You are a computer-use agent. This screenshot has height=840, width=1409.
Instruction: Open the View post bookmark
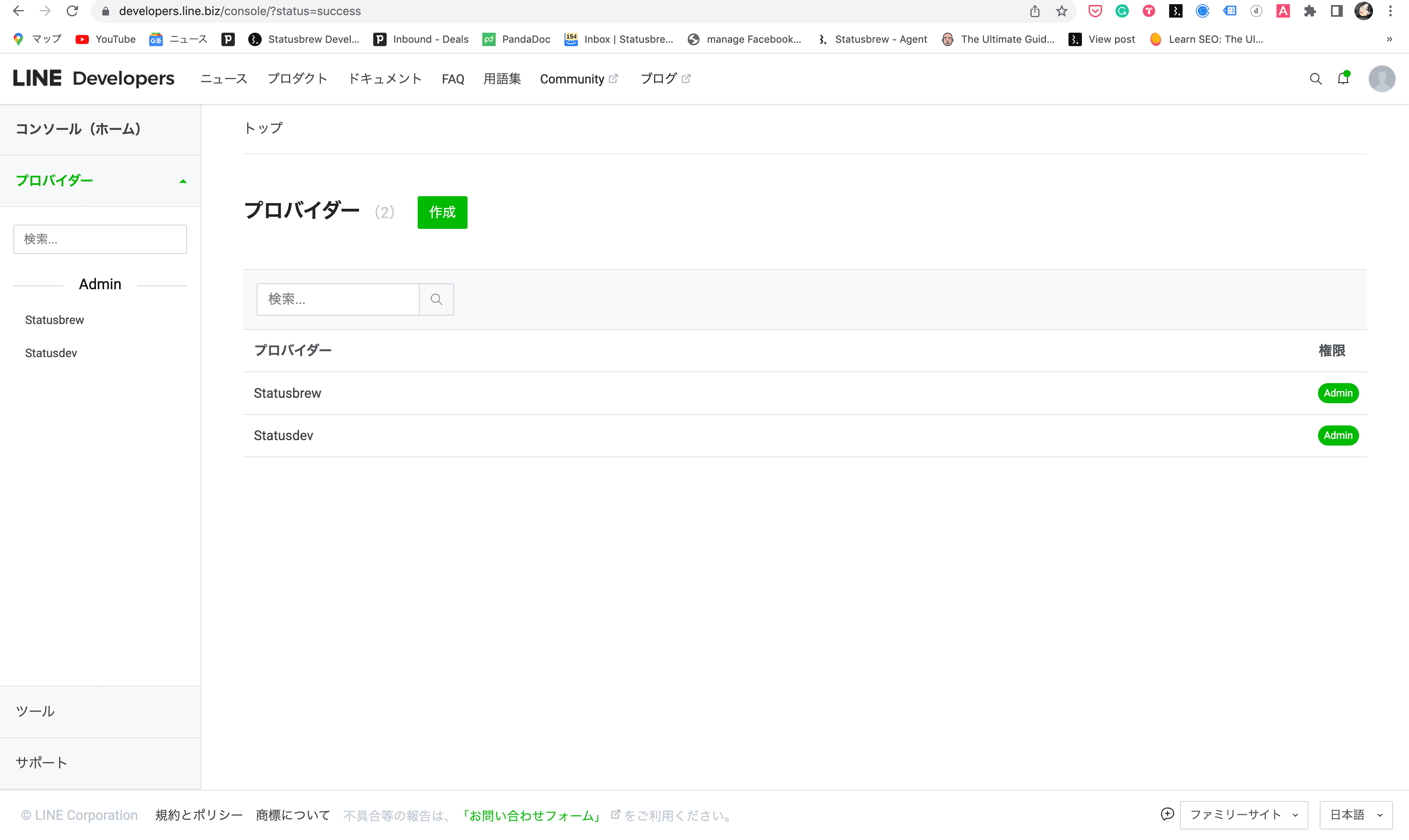(1102, 39)
